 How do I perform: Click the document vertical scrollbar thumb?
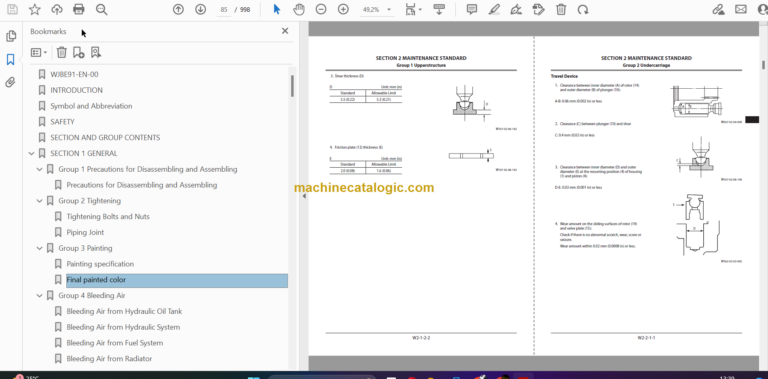(763, 65)
